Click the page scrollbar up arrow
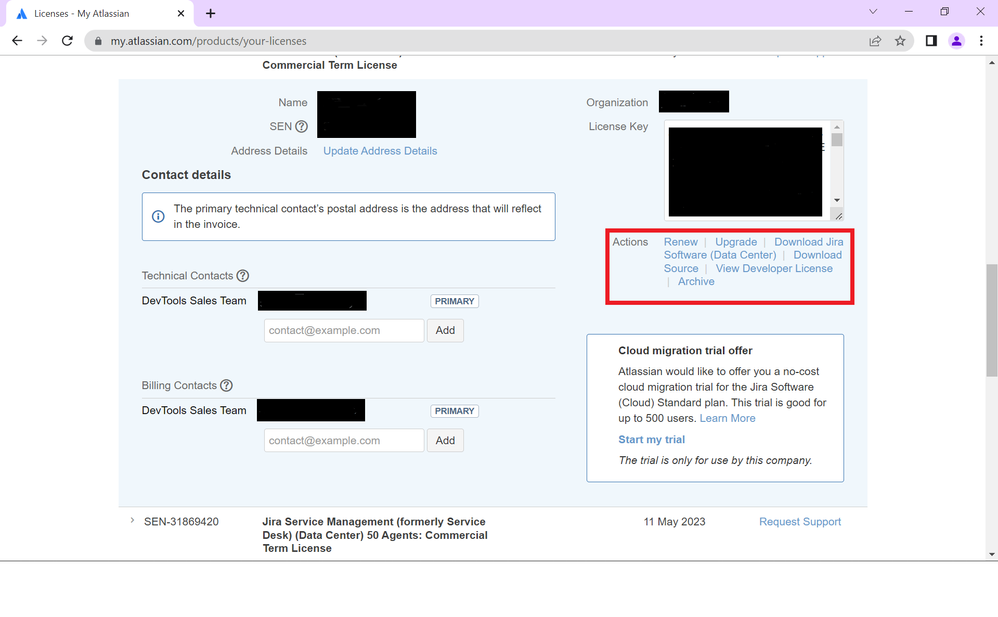This screenshot has width=998, height=617. click(x=992, y=62)
